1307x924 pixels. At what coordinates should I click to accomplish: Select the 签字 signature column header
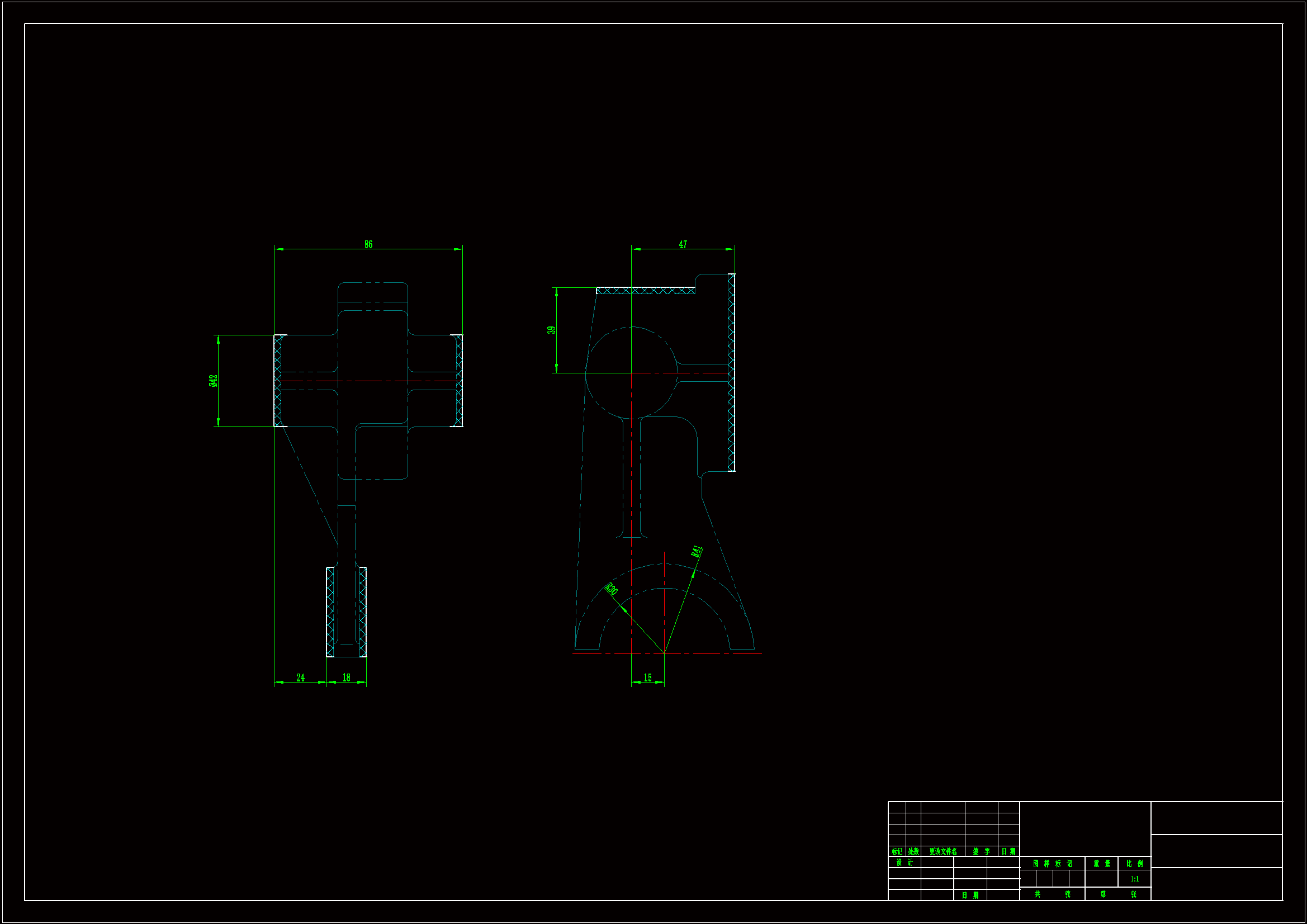pyautogui.click(x=981, y=852)
